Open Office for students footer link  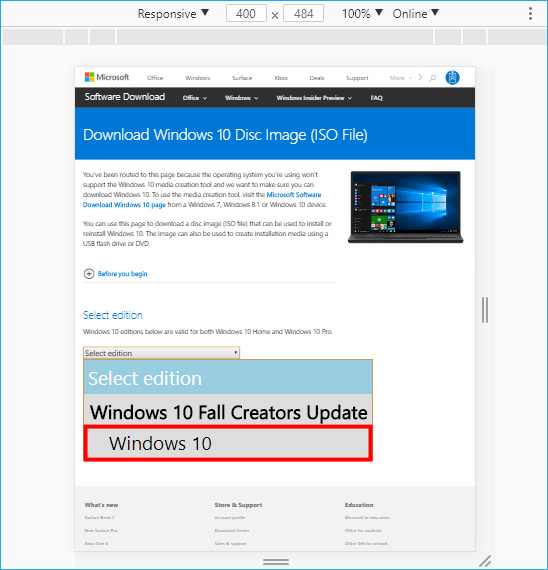pos(363,531)
